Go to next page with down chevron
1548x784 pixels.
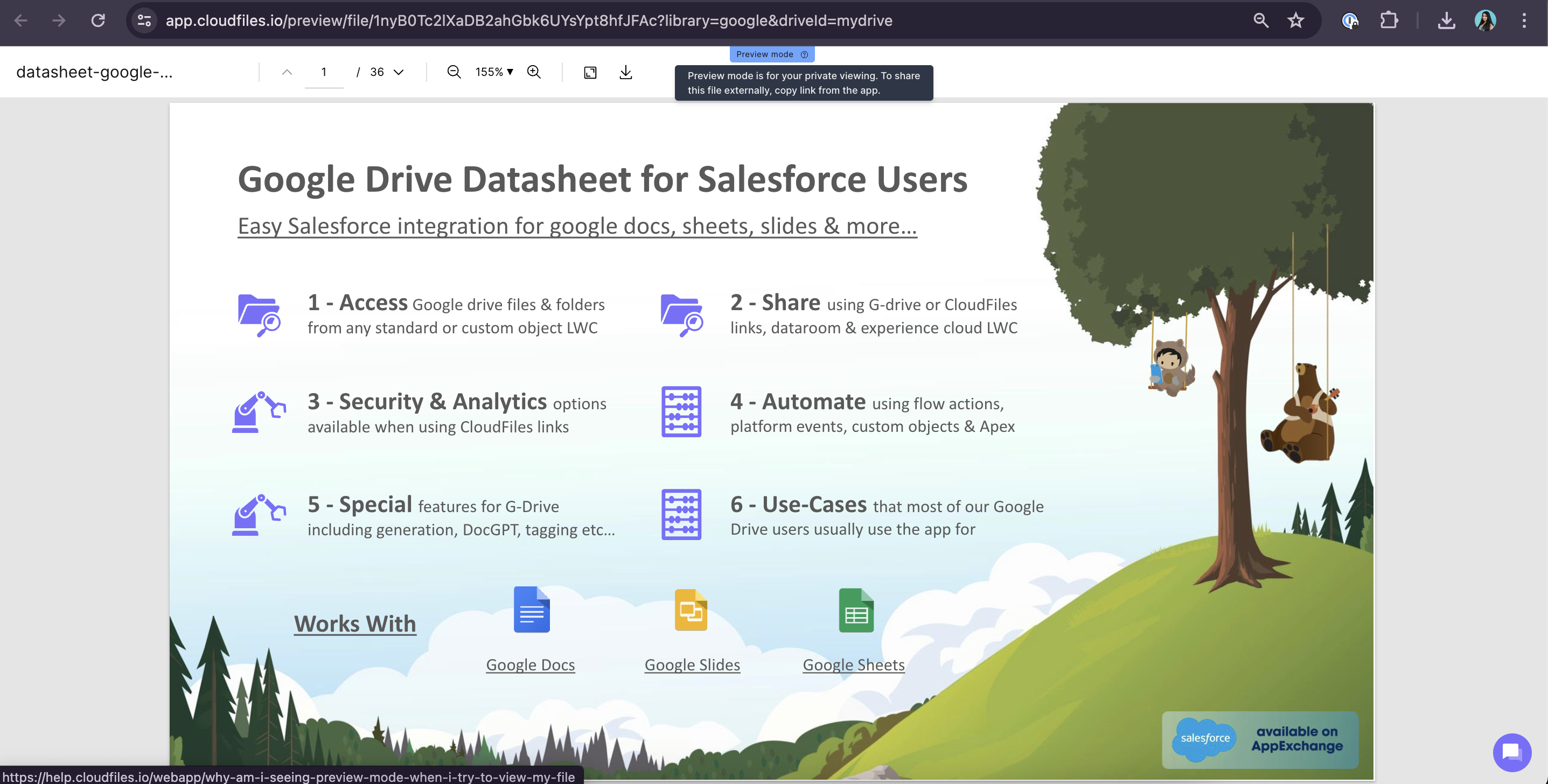click(399, 72)
